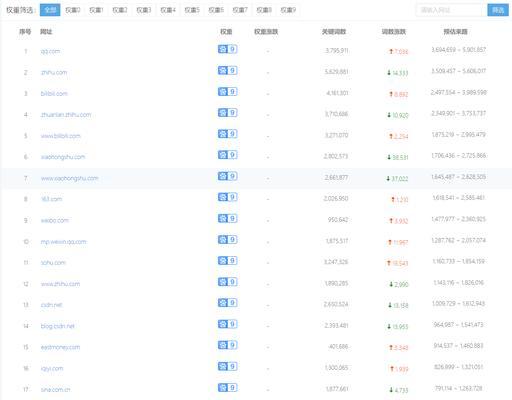Open the sohu.com link
The width and height of the screenshot is (512, 400).
53,263
